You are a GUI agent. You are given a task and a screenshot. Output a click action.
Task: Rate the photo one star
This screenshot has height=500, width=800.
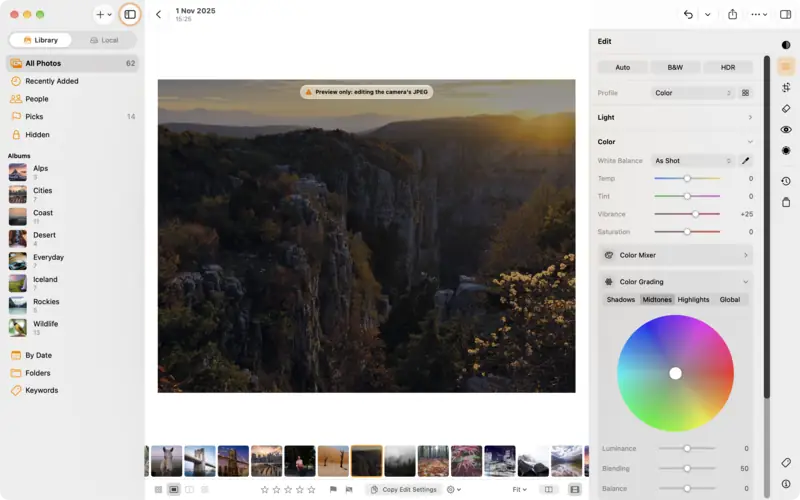pyautogui.click(x=264, y=489)
